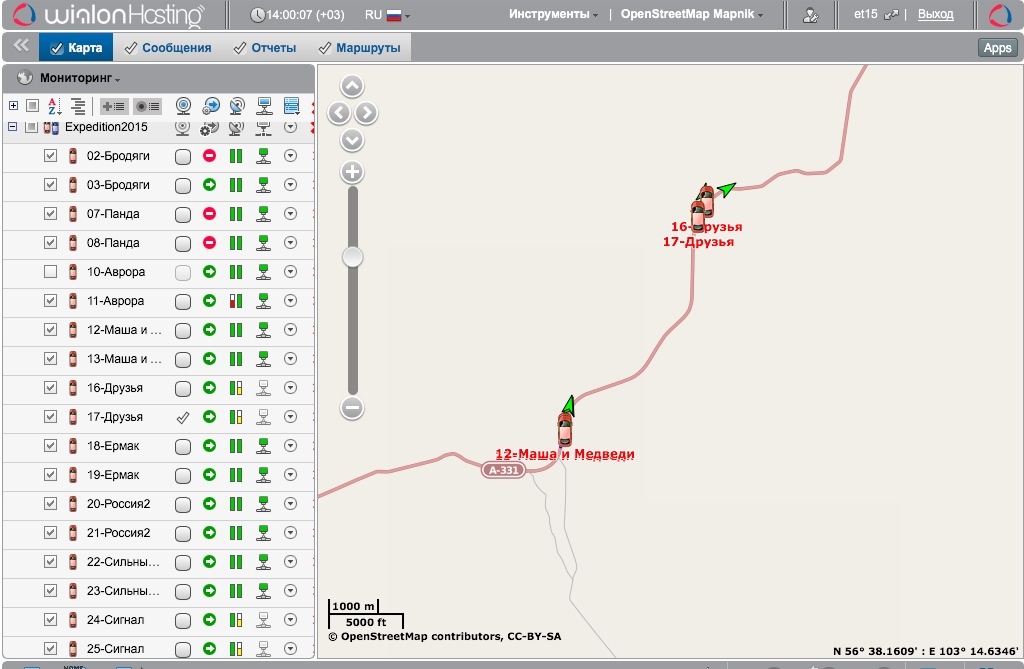The height and width of the screenshot is (669, 1024).
Task: Pan the map right with arrow button
Action: coord(367,113)
